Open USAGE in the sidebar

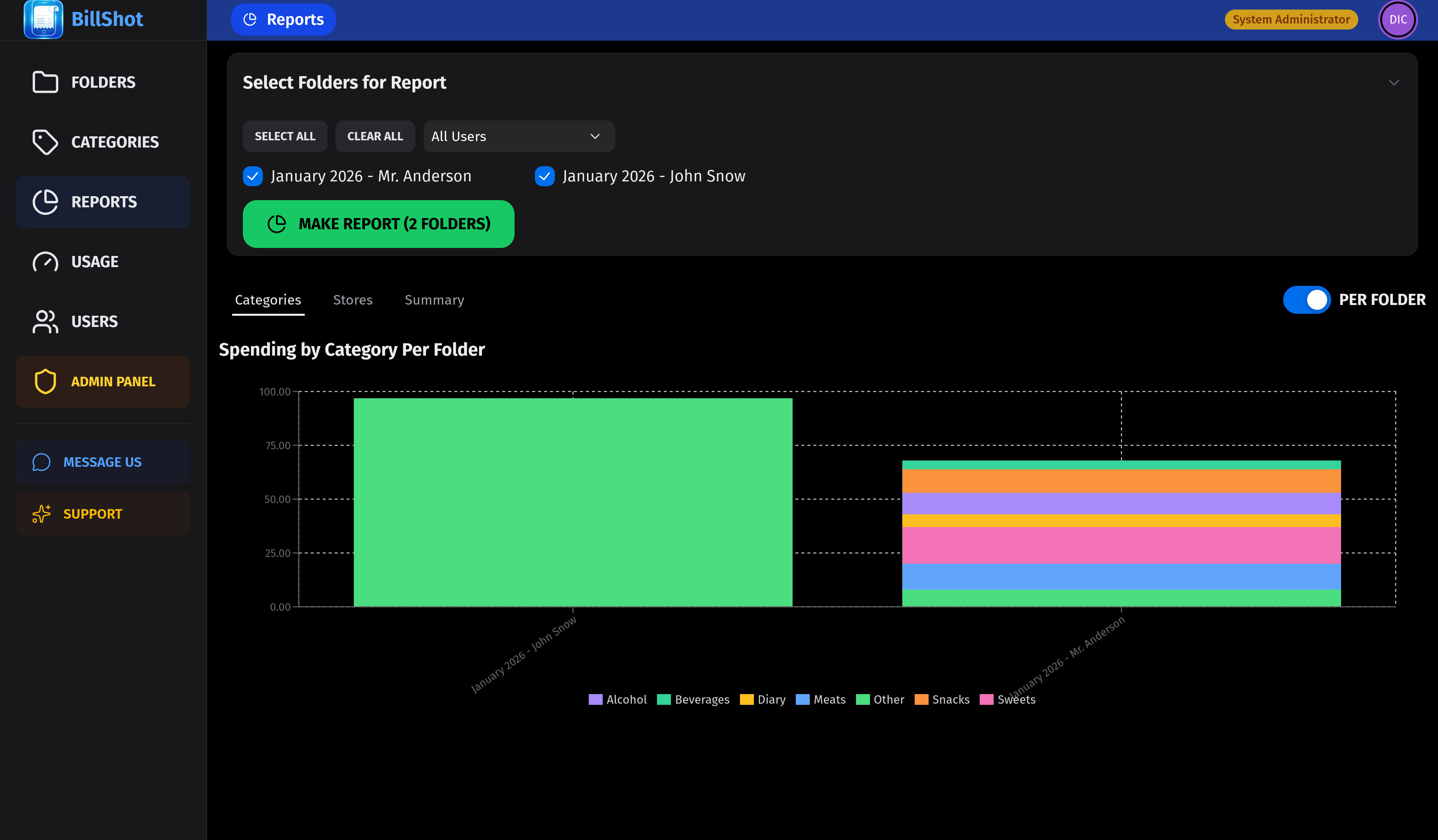[x=103, y=262]
